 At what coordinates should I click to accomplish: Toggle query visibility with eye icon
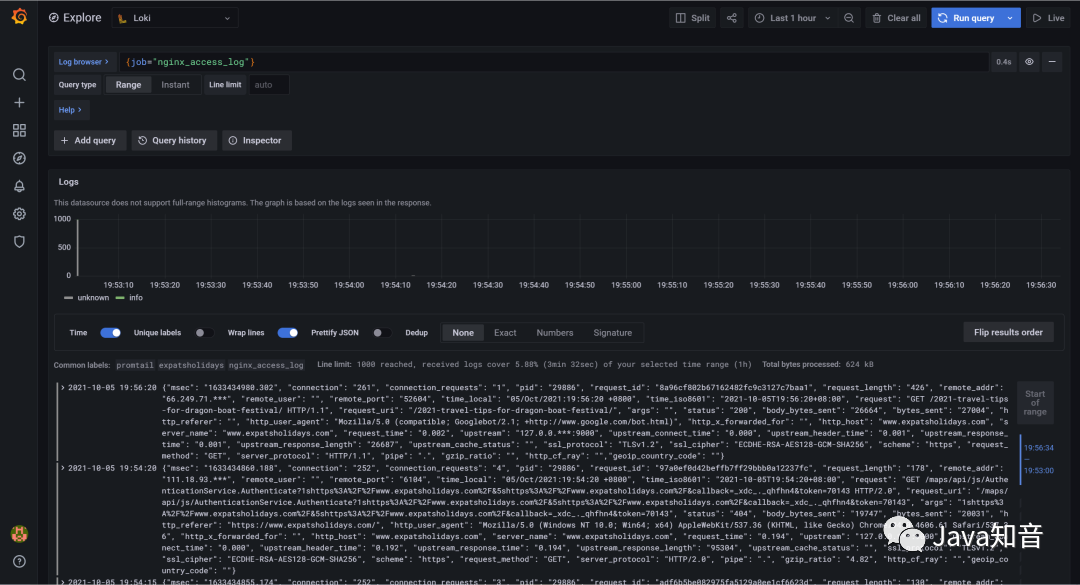click(1029, 62)
